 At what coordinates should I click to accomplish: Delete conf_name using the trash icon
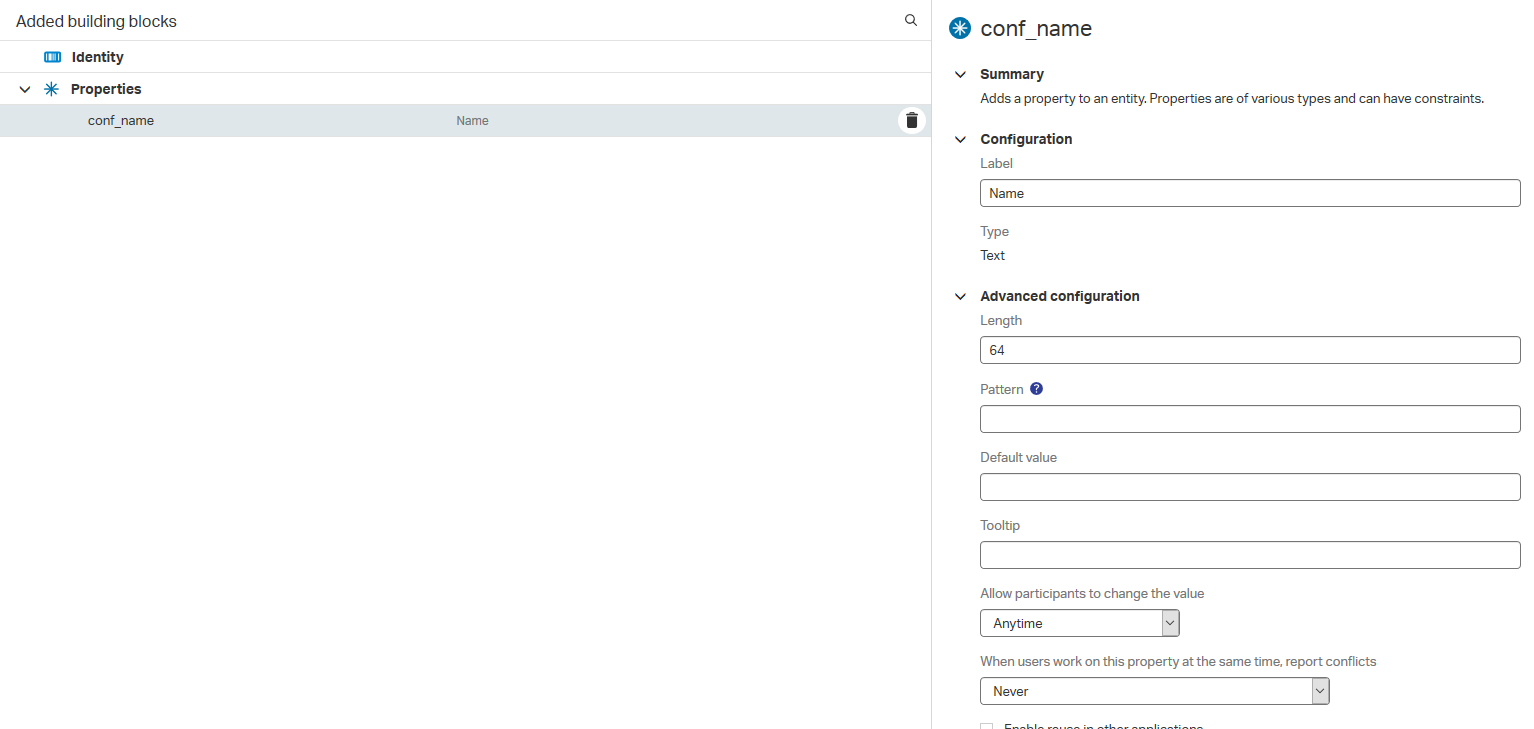(911, 121)
